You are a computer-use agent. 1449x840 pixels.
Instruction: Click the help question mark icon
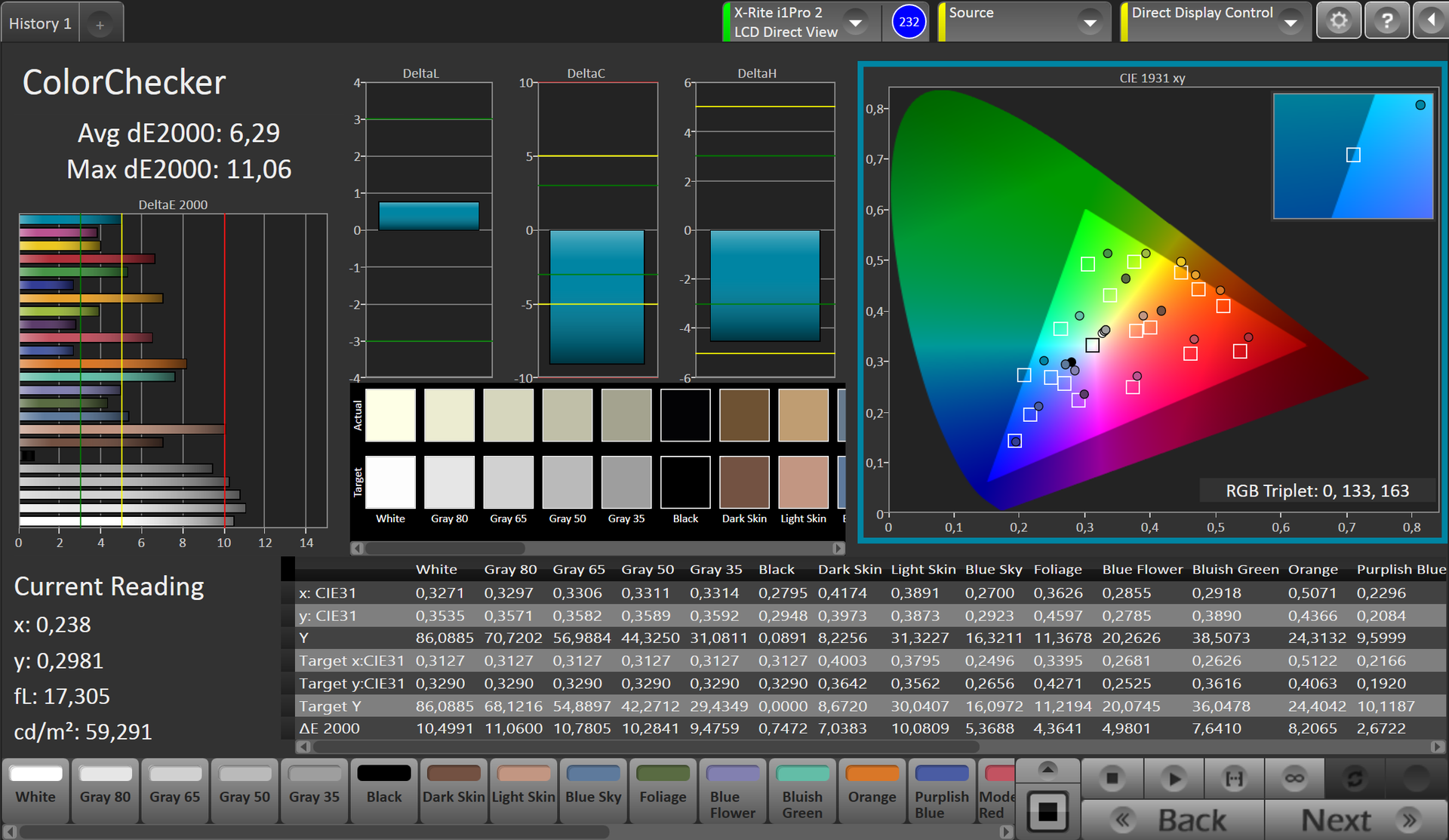[x=1386, y=20]
